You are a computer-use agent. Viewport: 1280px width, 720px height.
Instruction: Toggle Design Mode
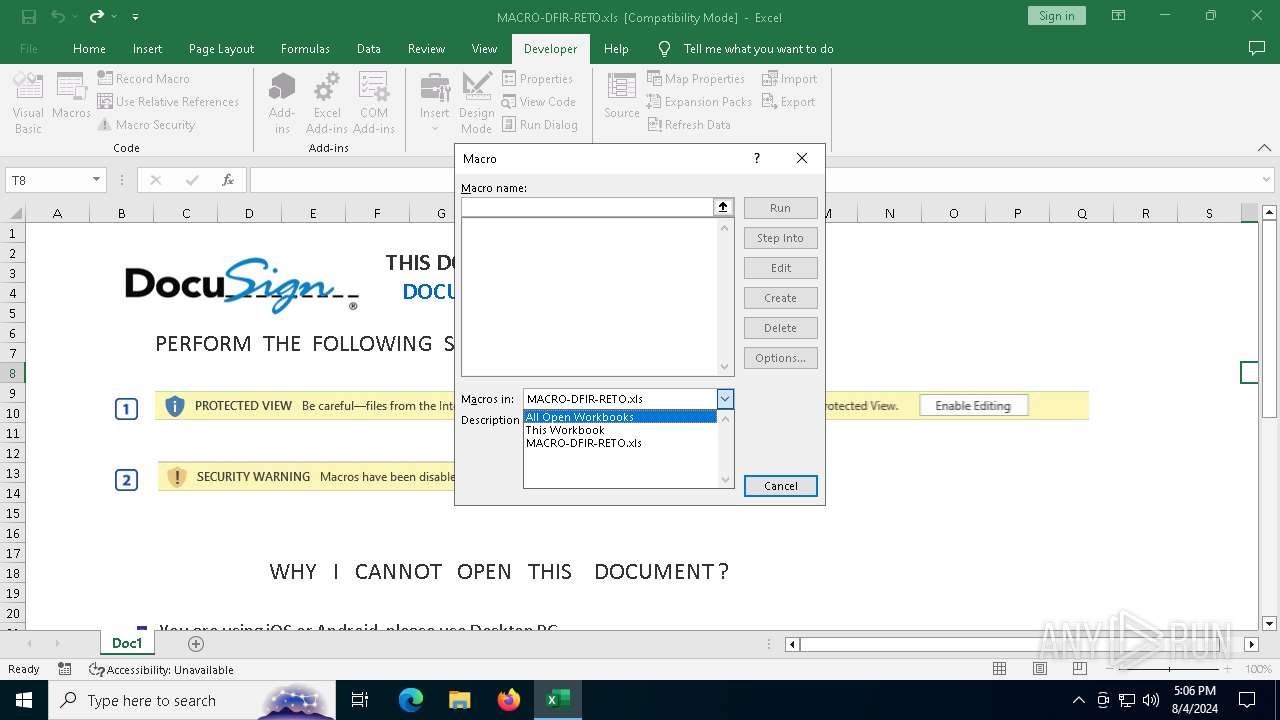476,103
